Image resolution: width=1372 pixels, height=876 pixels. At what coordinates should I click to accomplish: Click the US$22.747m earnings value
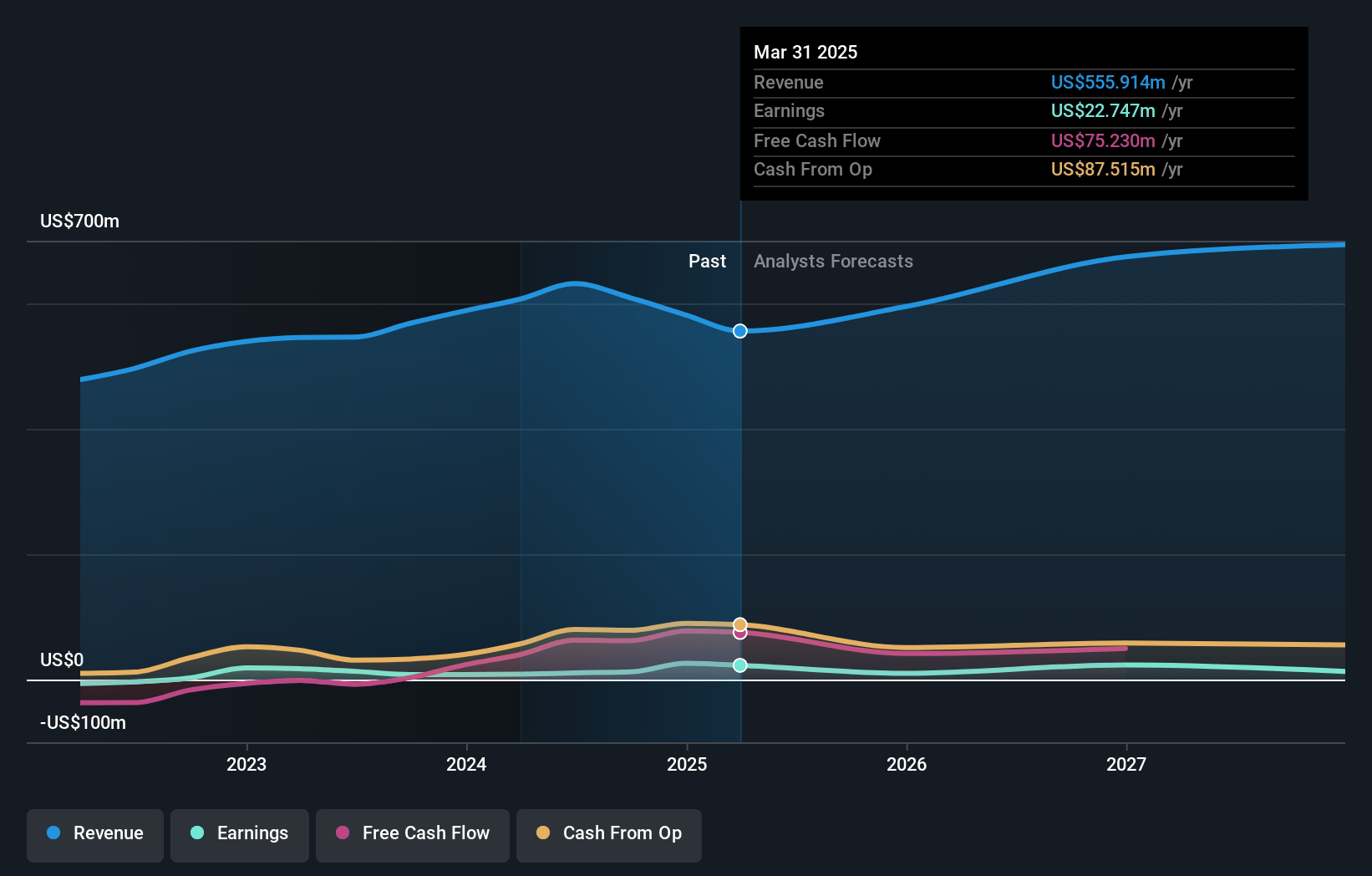(x=1103, y=111)
